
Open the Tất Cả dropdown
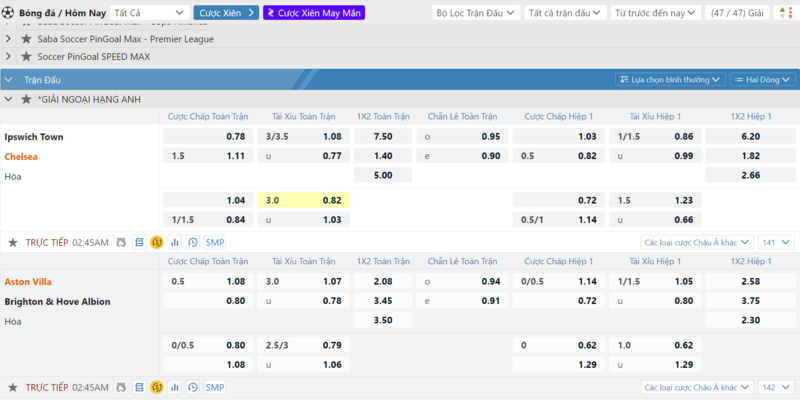[148, 13]
